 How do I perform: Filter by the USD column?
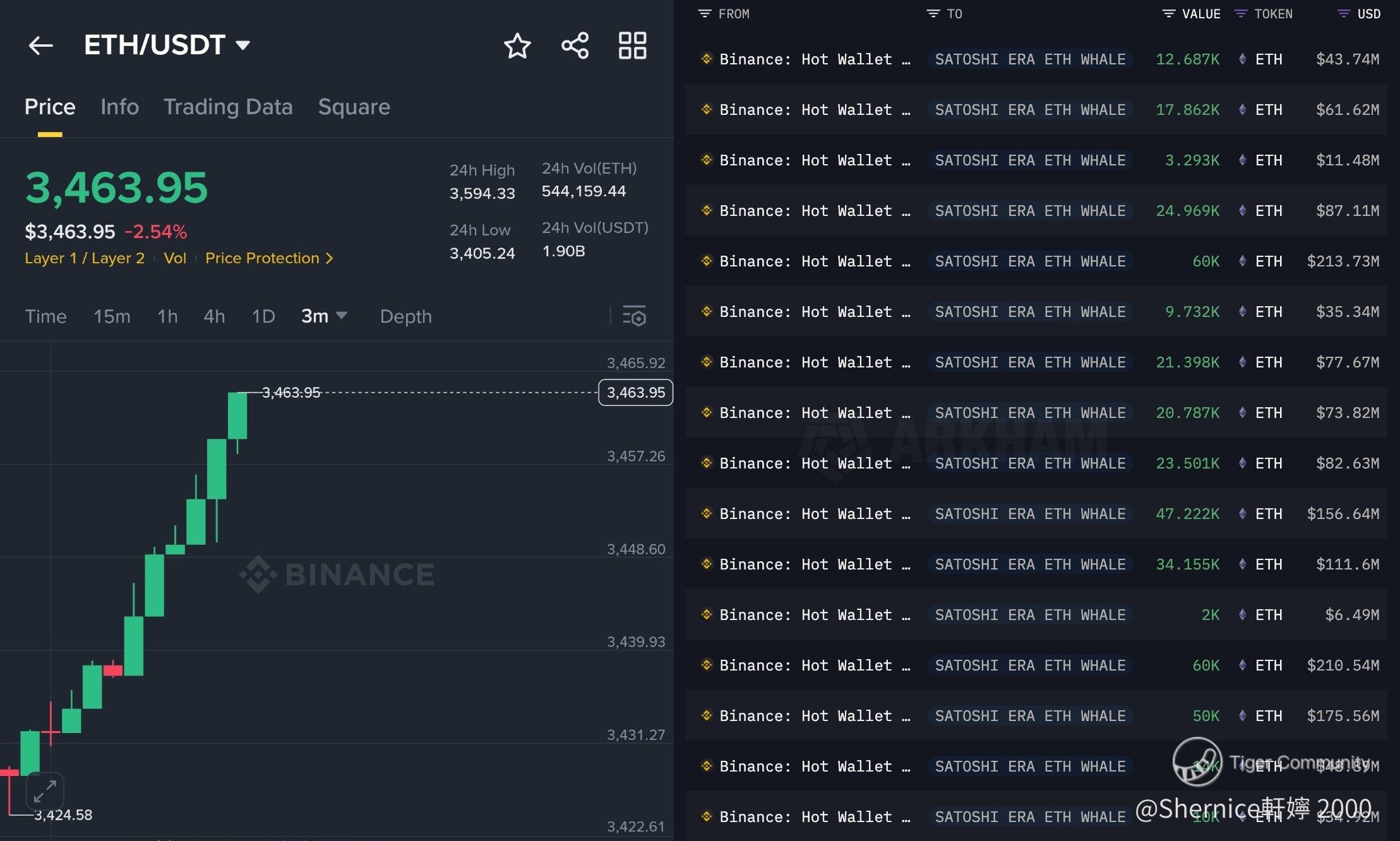pos(1344,14)
